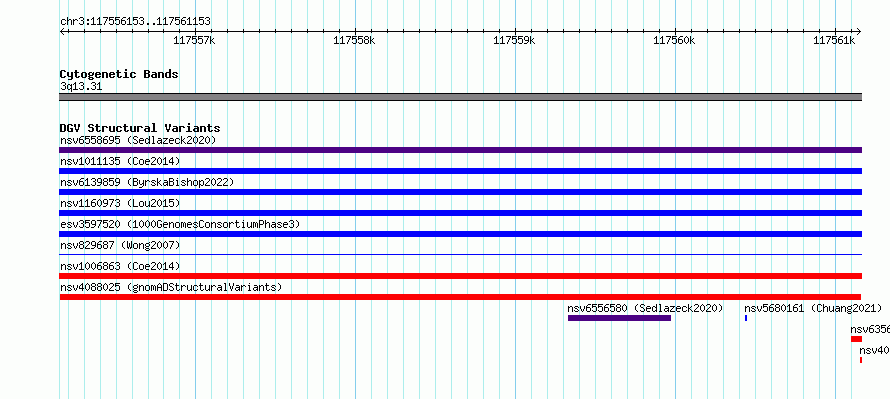This screenshot has height=399, width=890.
Task: Select the blue nsv6139859 variant bar
Action: tap(460, 192)
